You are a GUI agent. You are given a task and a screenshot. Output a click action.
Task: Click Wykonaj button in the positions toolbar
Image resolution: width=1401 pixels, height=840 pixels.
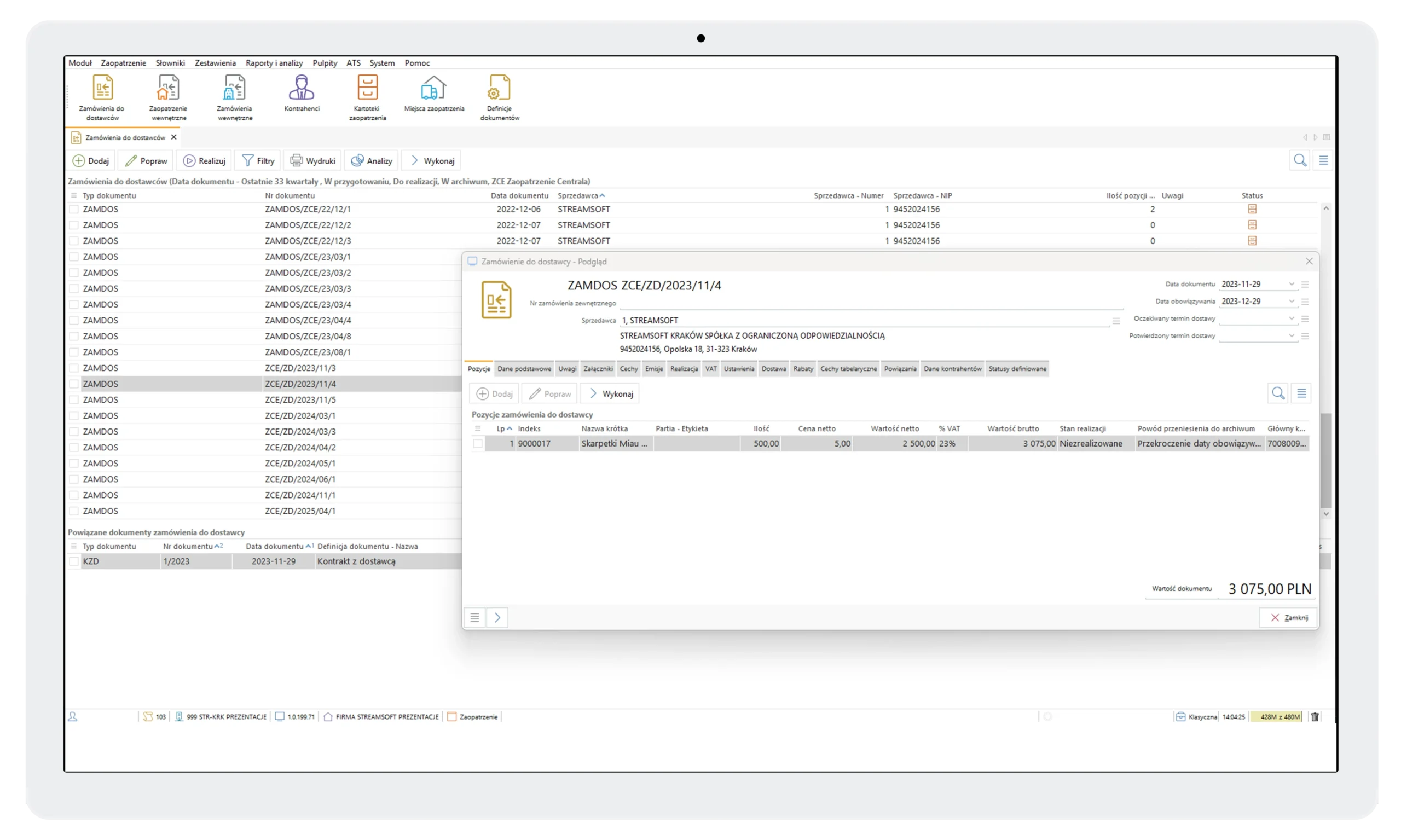610,394
